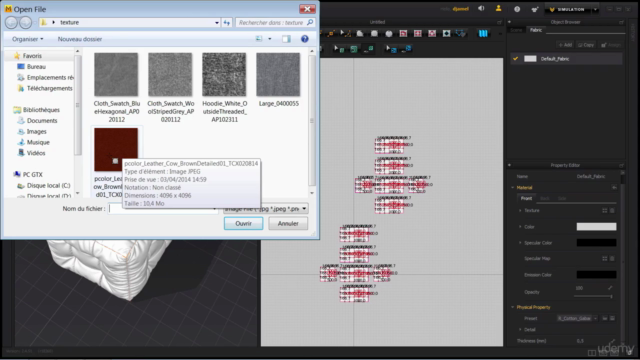Undock the Property Editor panel
640x360 pixels.
point(621,165)
